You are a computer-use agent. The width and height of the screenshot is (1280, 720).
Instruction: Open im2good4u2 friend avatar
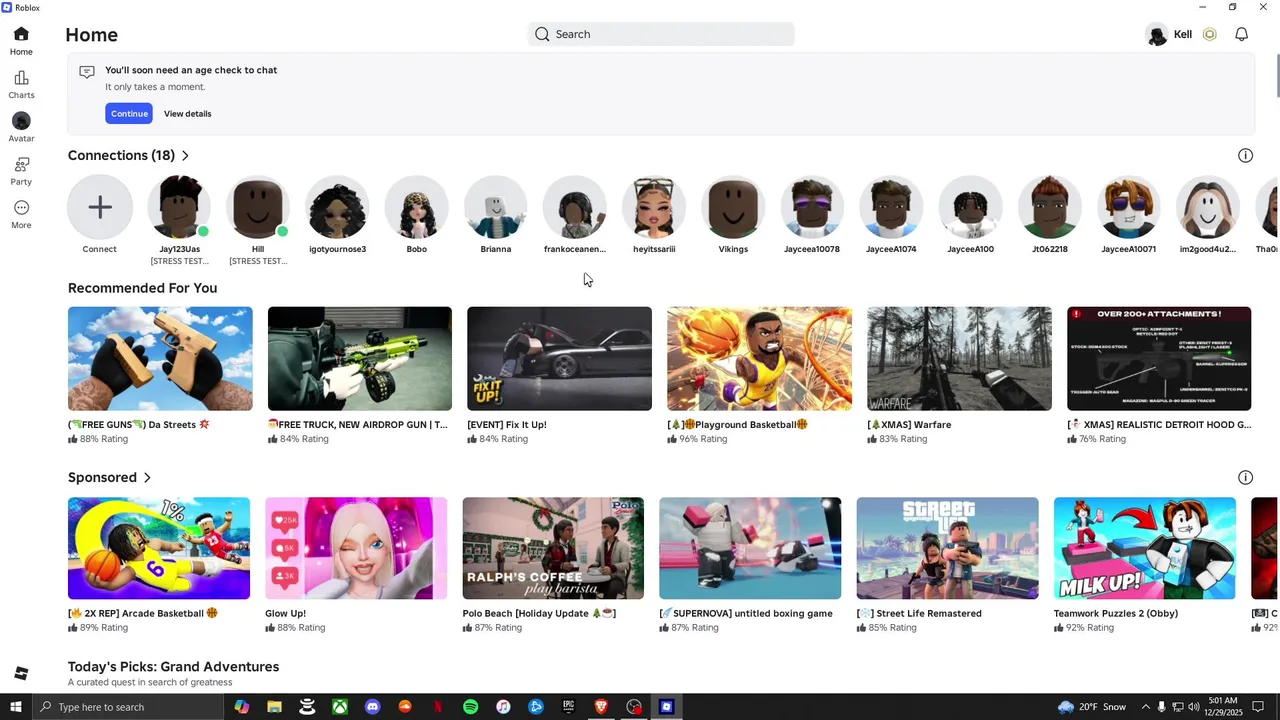1208,207
